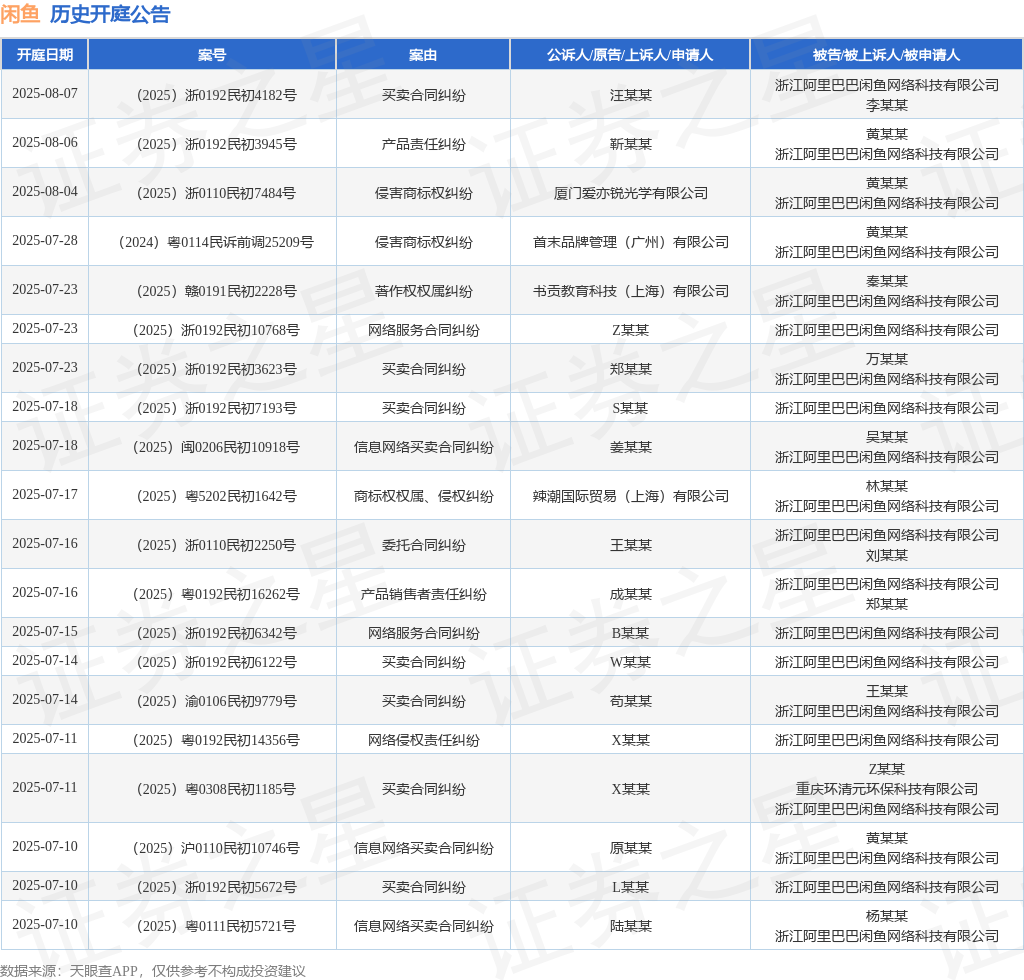The image size is (1024, 980).
Task: Click the 公诉人/原告/上诉人/申请人 column header
Action: click(630, 55)
